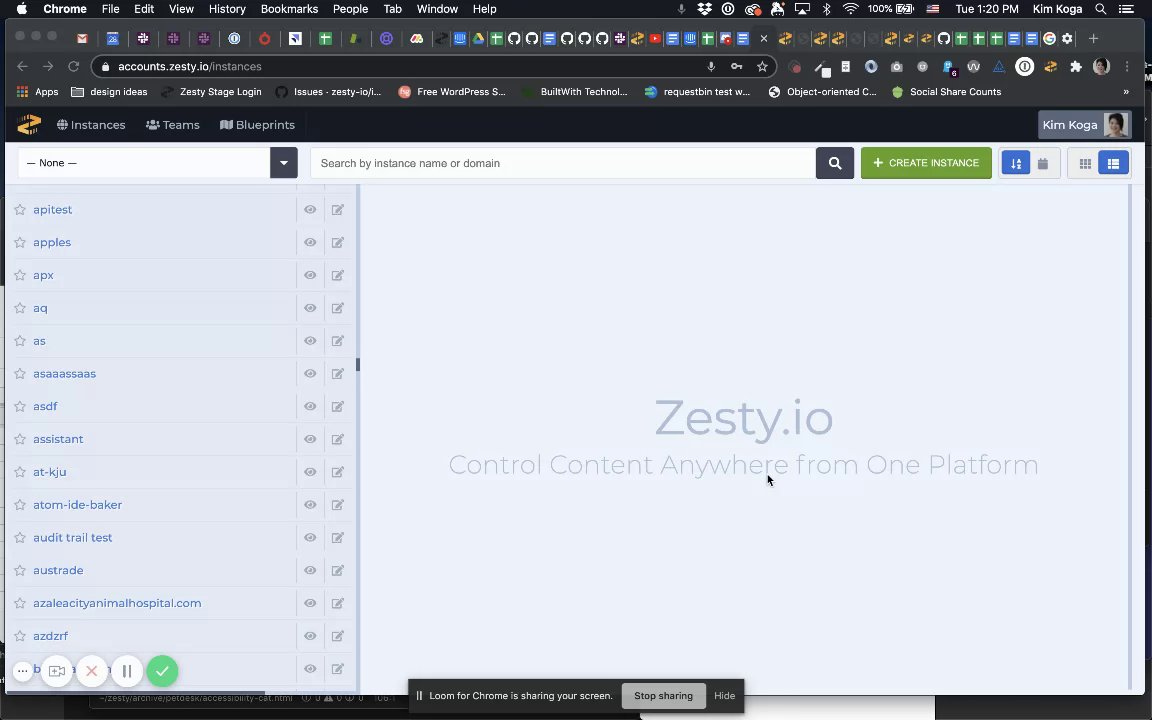The height and width of the screenshot is (720, 1152).
Task: Finish Loom recording with green checkmark
Action: pyautogui.click(x=162, y=671)
